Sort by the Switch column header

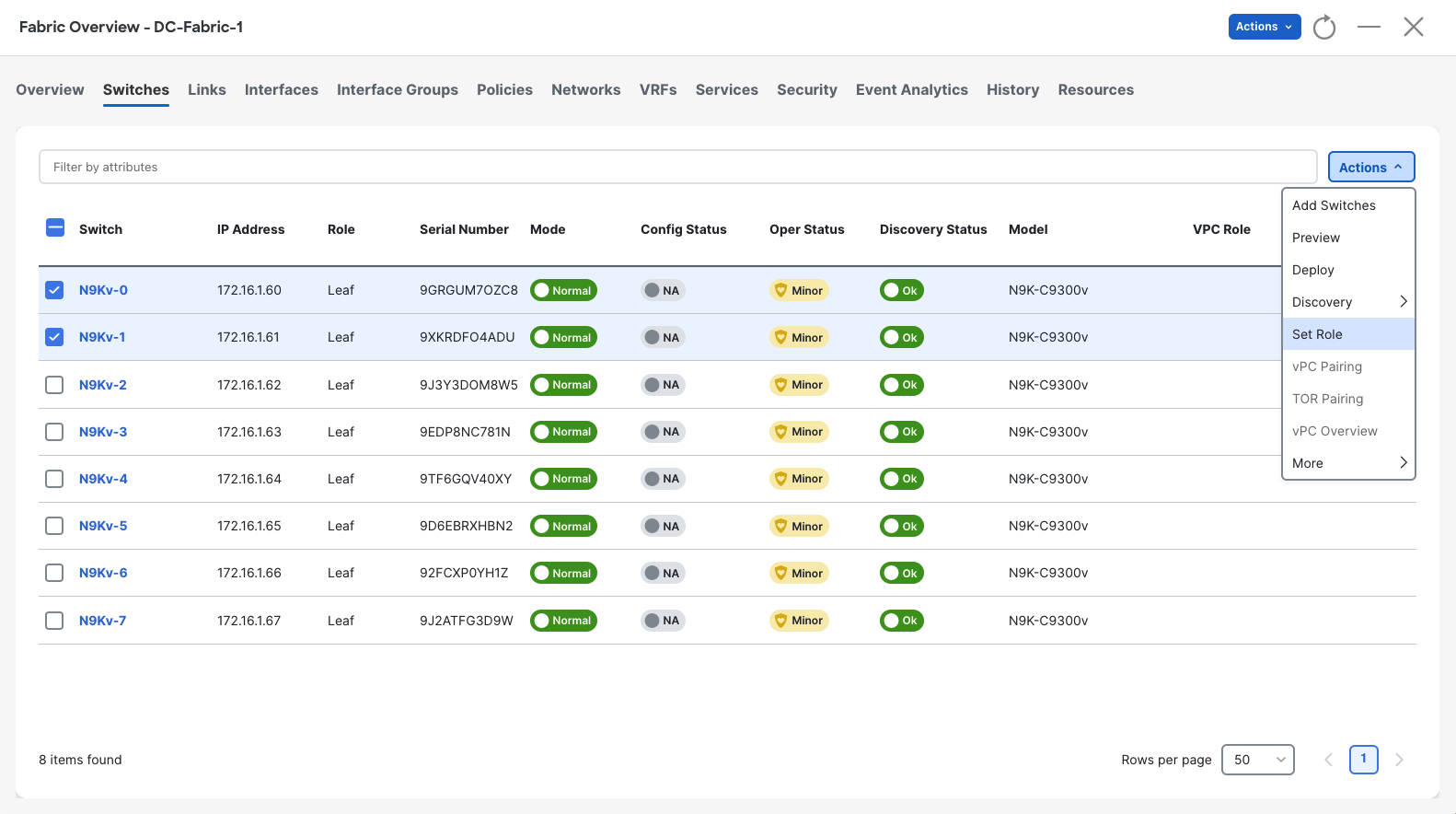100,229
